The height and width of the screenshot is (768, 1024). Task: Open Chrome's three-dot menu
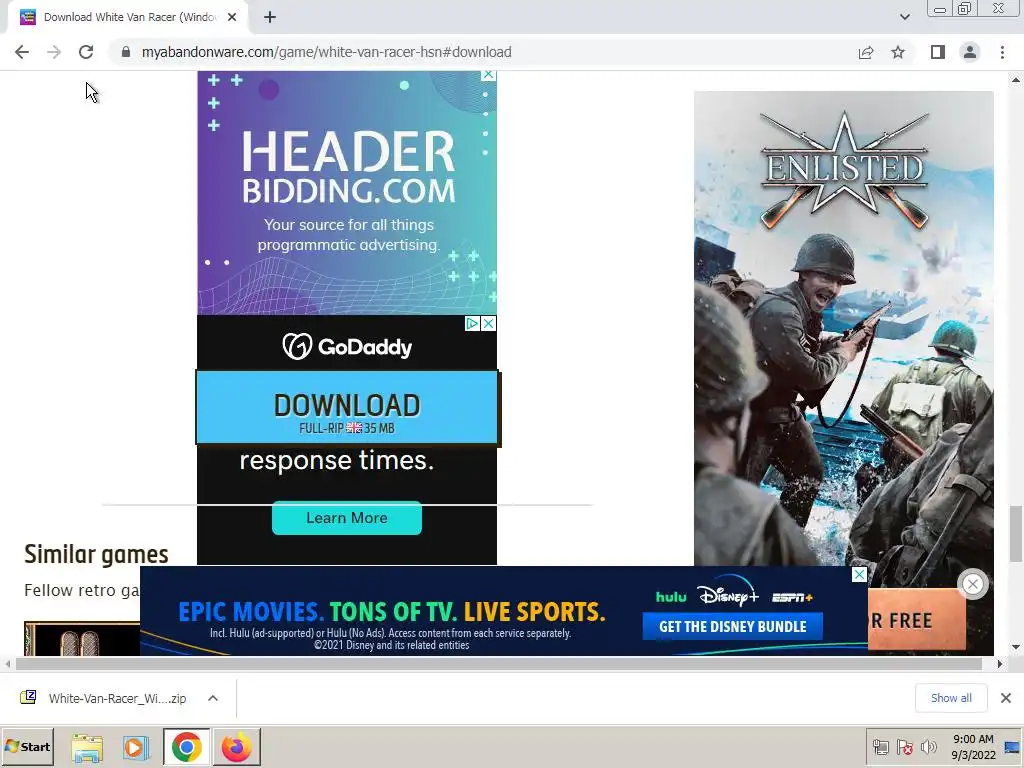(1002, 52)
